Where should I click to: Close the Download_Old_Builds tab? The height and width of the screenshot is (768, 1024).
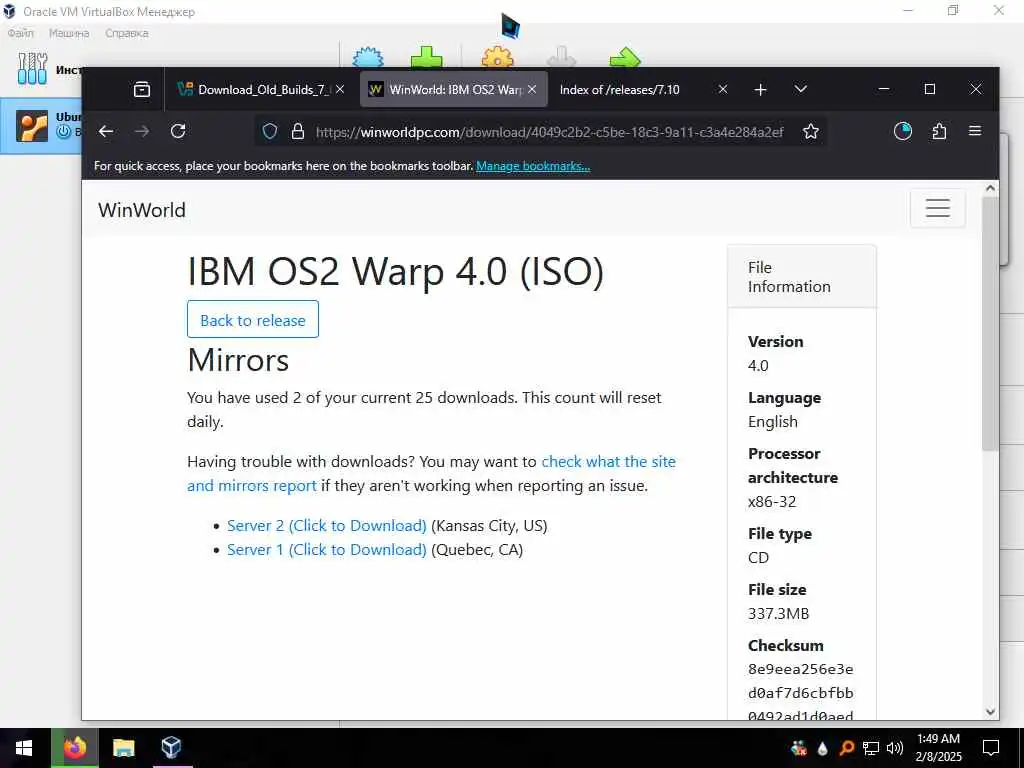[x=340, y=89]
